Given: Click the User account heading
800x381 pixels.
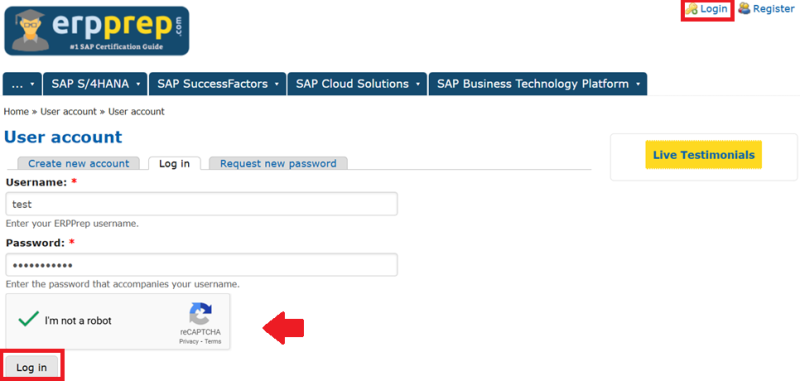Looking at the screenshot, I should [x=63, y=137].
